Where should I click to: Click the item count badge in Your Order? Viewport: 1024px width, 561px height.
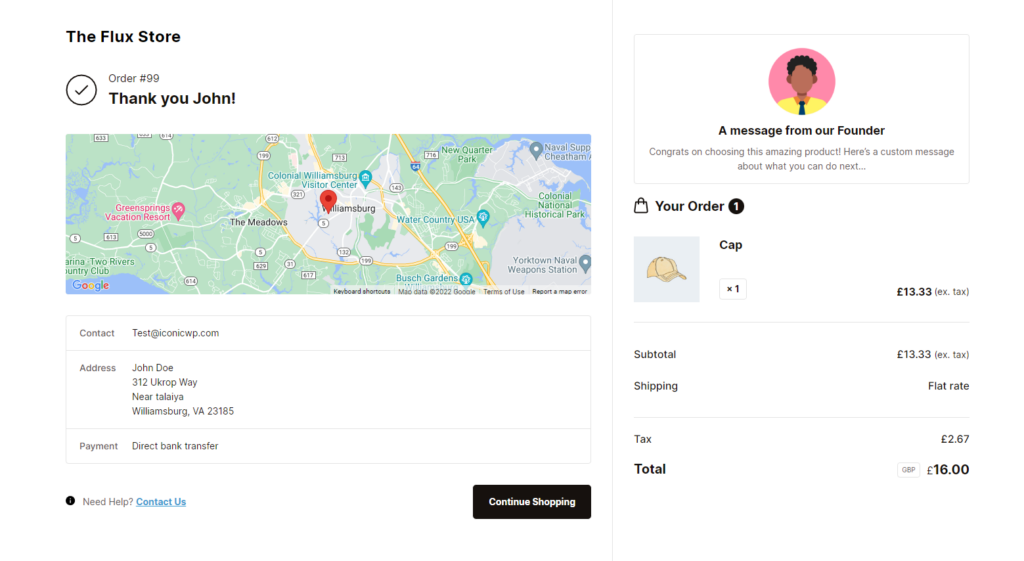736,206
